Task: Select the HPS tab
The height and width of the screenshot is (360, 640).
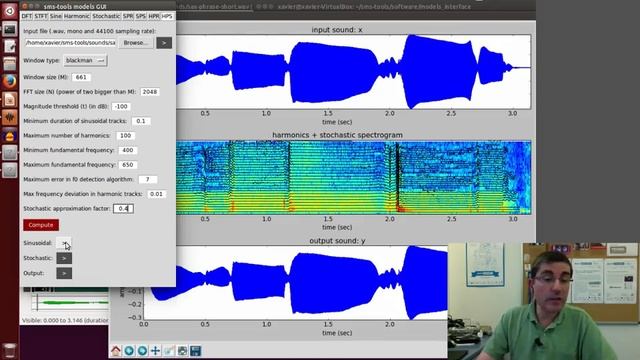Action: [x=167, y=16]
